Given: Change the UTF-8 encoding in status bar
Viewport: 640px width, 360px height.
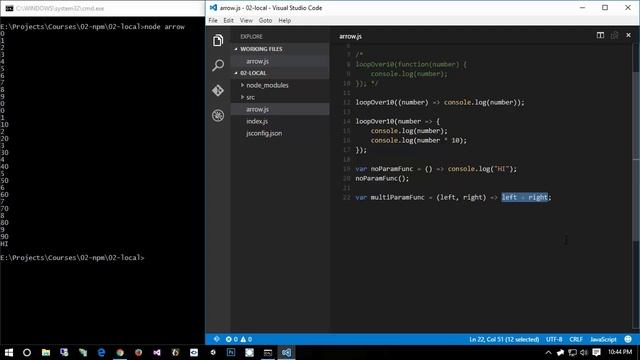Looking at the screenshot, I should 554,339.
